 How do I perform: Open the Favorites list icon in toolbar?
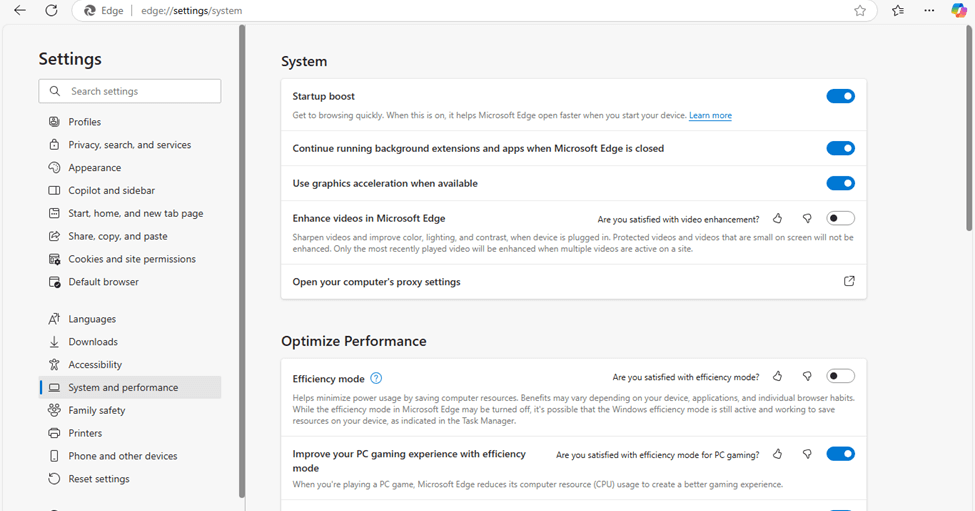pos(897,11)
